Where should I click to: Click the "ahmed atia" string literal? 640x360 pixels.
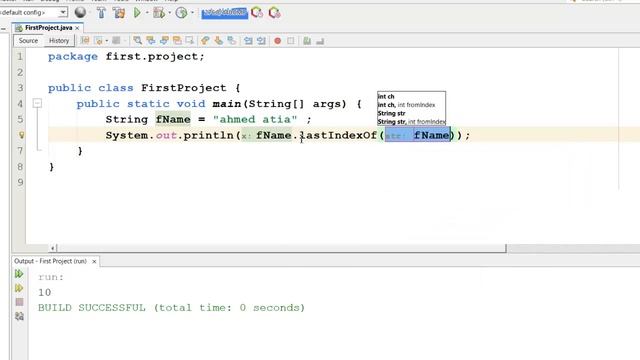255,119
